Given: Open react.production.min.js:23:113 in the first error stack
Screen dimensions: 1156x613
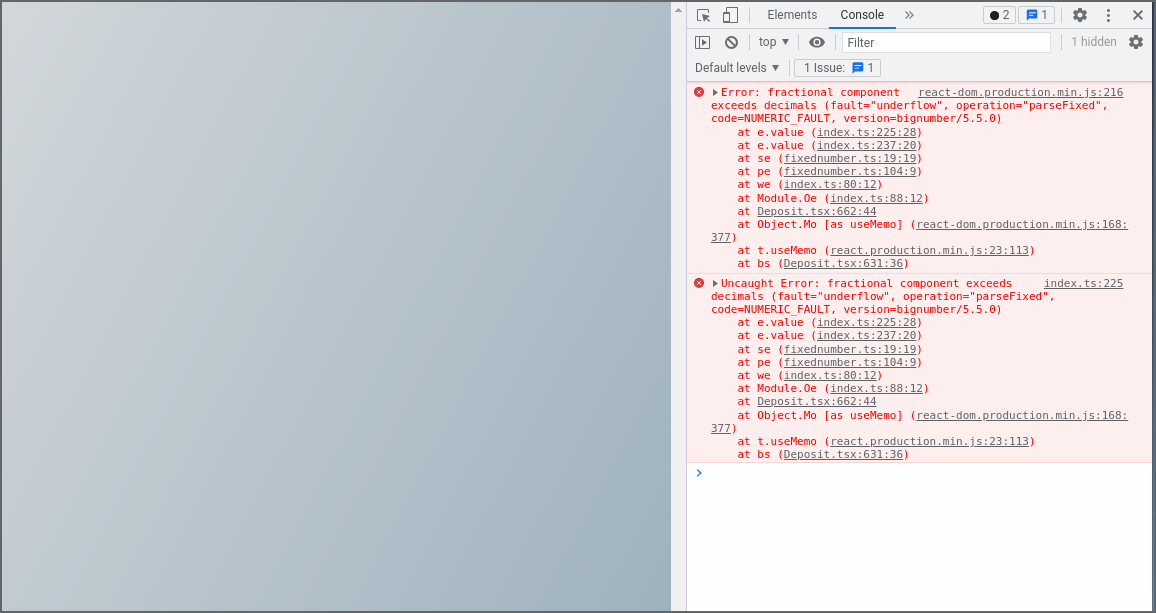Looking at the screenshot, I should click(x=929, y=250).
